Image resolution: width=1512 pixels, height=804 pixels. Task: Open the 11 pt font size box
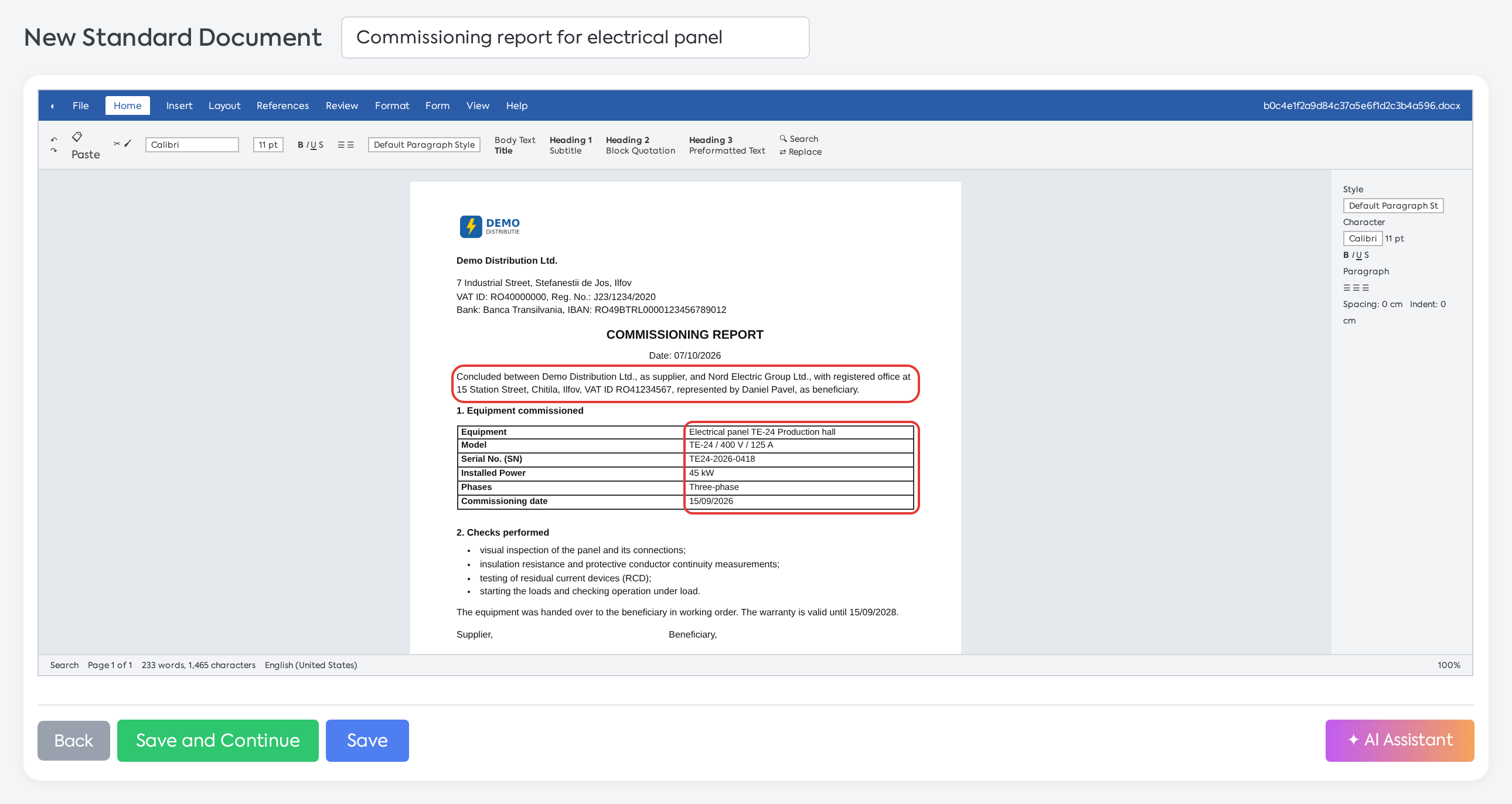coord(268,144)
